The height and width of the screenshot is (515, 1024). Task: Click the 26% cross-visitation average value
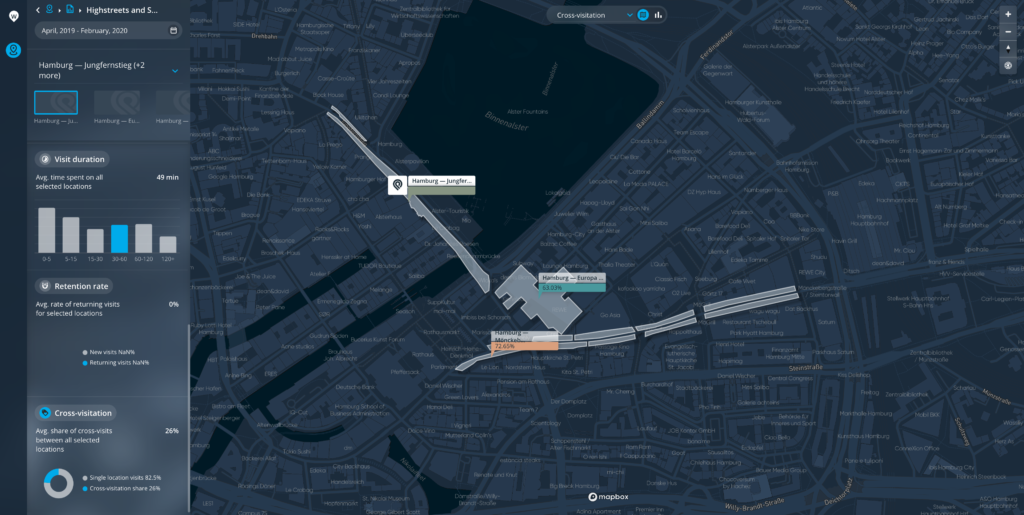tap(172, 431)
